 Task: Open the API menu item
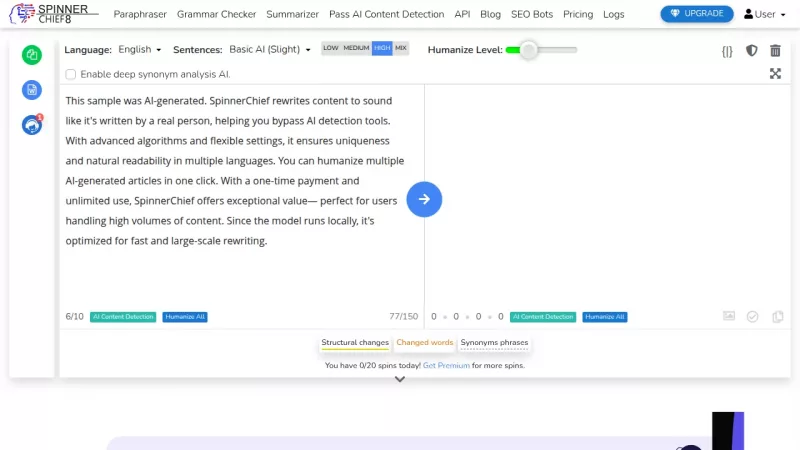462,14
